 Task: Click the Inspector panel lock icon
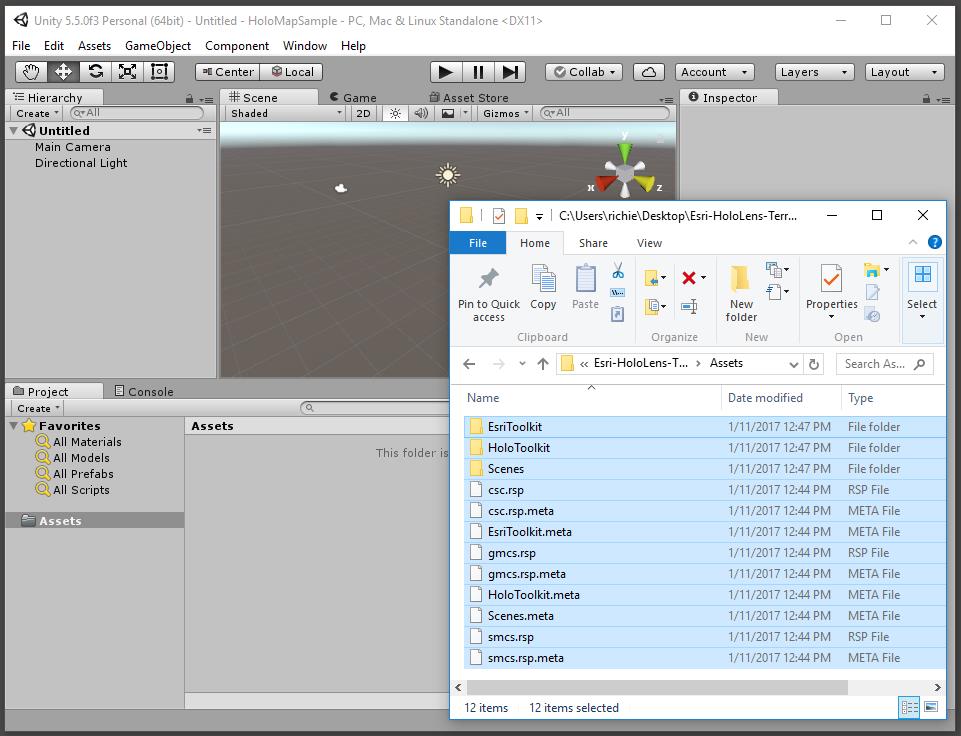926,99
